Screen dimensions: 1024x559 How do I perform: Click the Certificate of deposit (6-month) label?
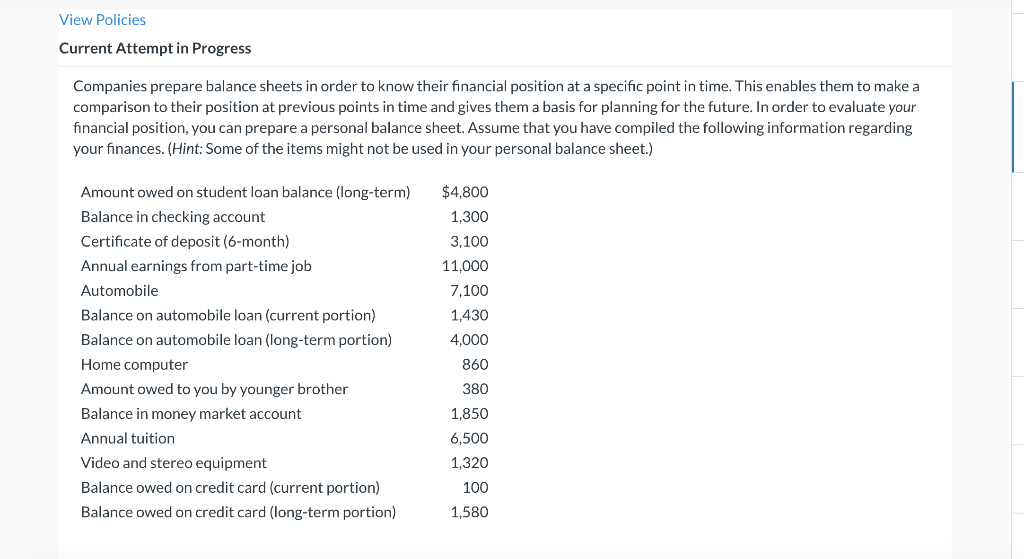pos(185,241)
